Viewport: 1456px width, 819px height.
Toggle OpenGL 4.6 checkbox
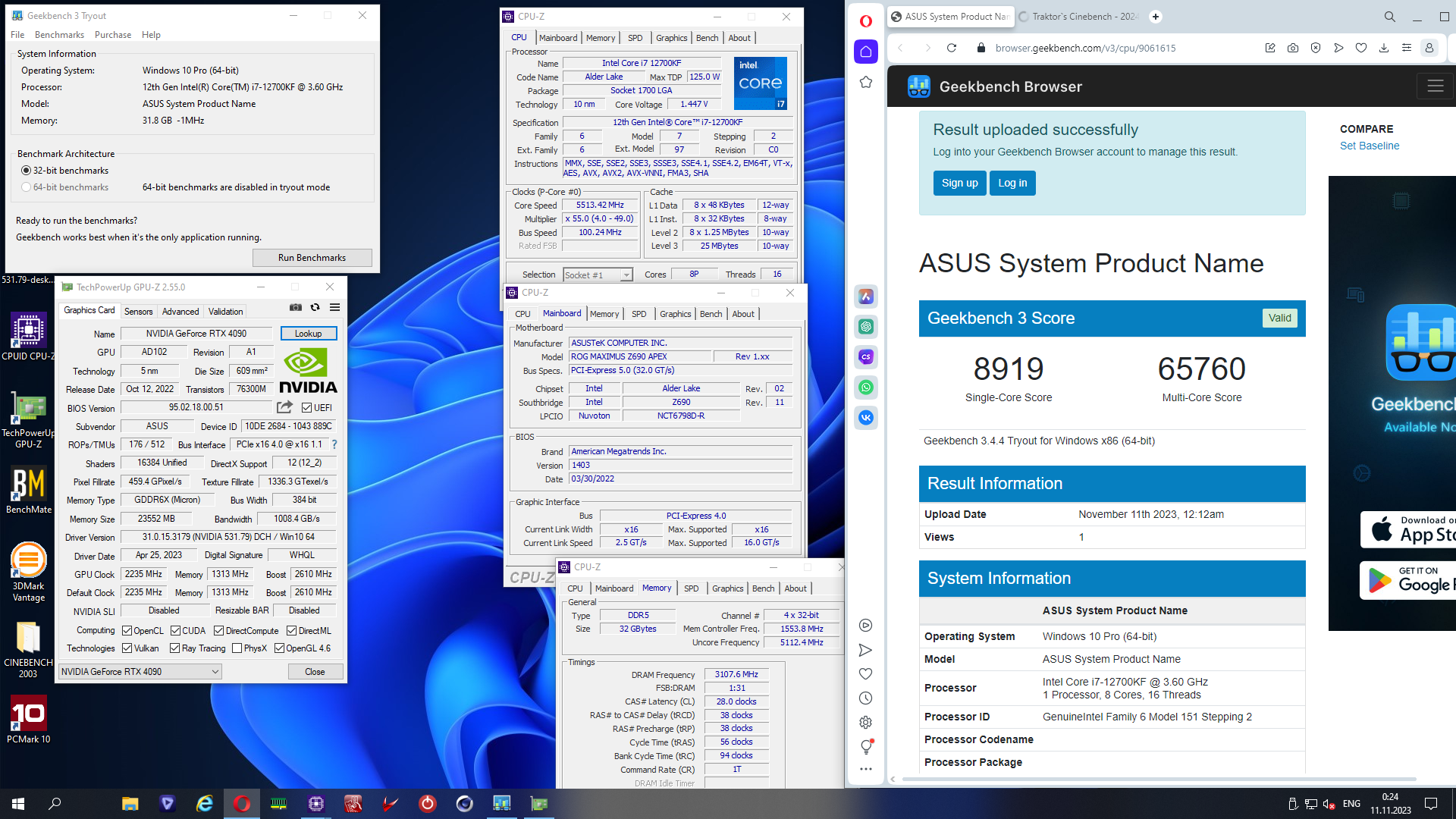click(279, 648)
